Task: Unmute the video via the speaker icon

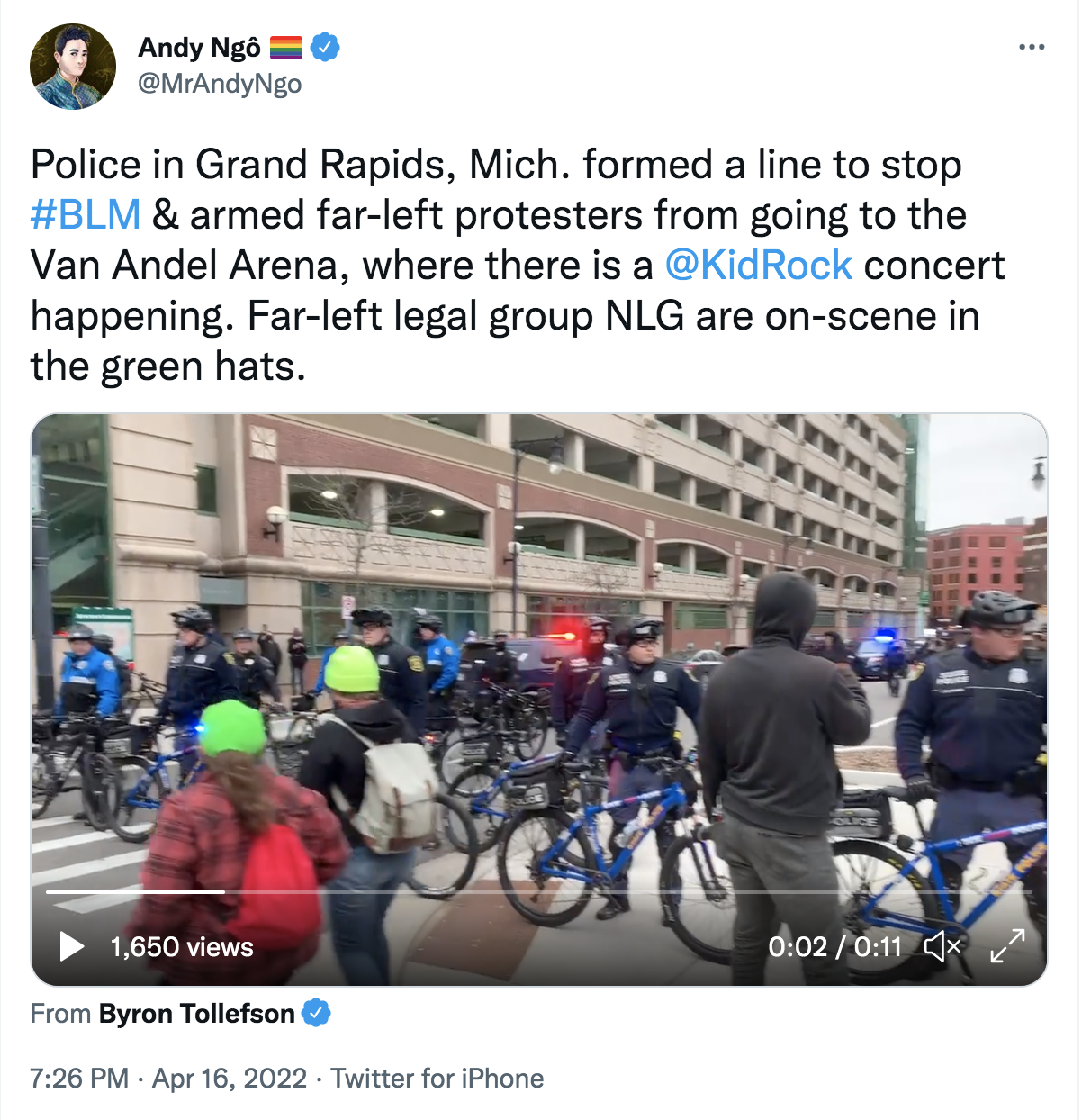Action: coord(942,946)
